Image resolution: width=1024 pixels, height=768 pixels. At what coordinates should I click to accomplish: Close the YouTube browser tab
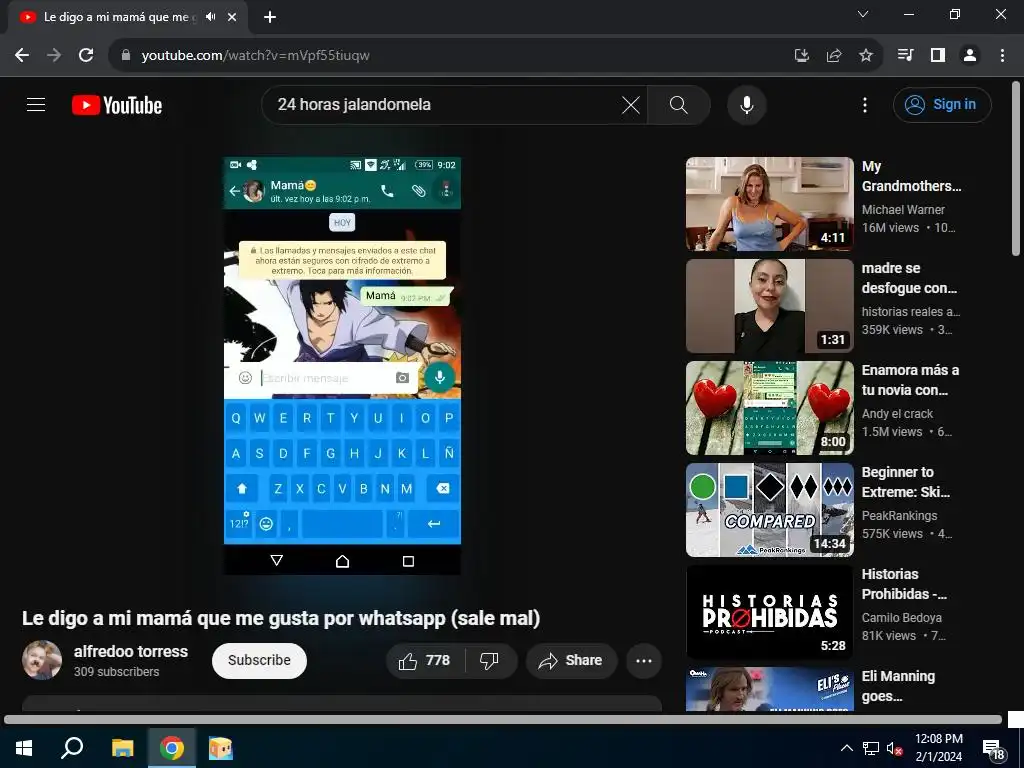232,17
